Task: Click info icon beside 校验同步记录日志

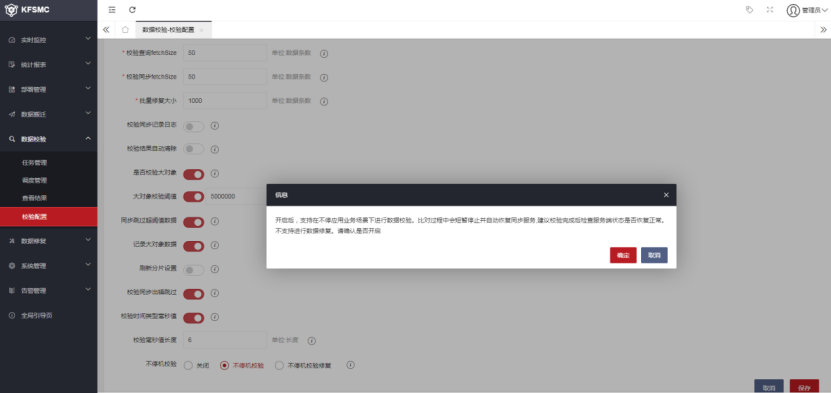Action: point(215,126)
